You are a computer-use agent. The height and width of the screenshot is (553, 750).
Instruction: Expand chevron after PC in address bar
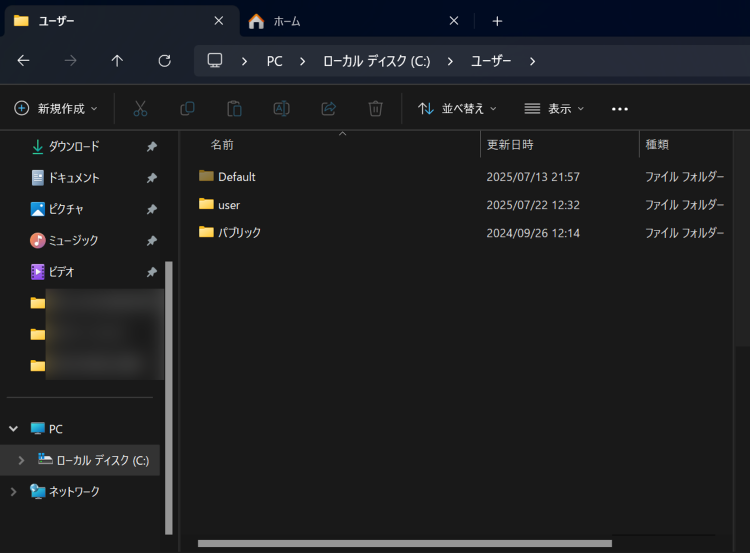(x=302, y=61)
